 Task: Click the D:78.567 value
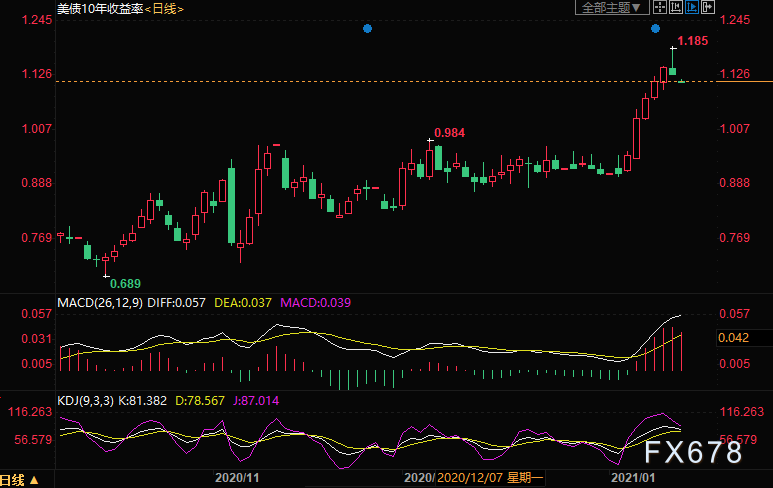200,401
